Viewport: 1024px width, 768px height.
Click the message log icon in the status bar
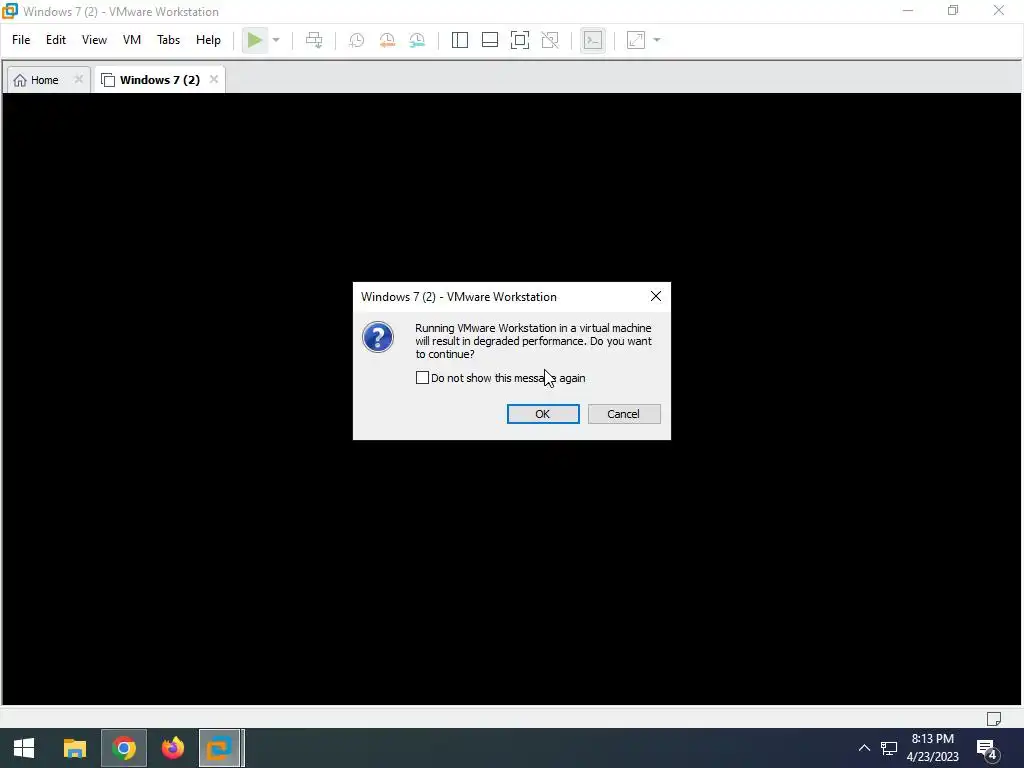993,718
